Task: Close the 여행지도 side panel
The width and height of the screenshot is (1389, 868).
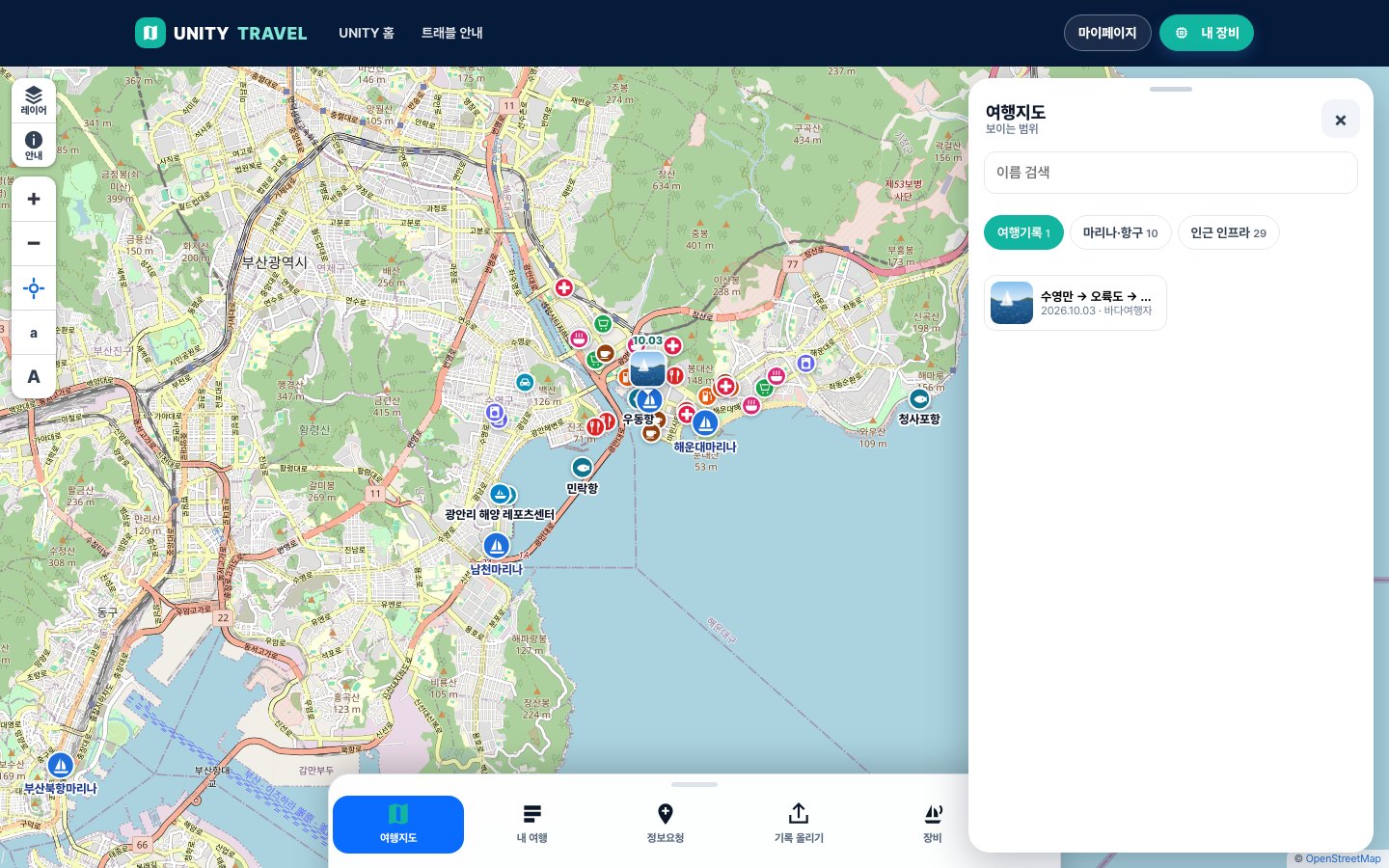Action: (1340, 120)
